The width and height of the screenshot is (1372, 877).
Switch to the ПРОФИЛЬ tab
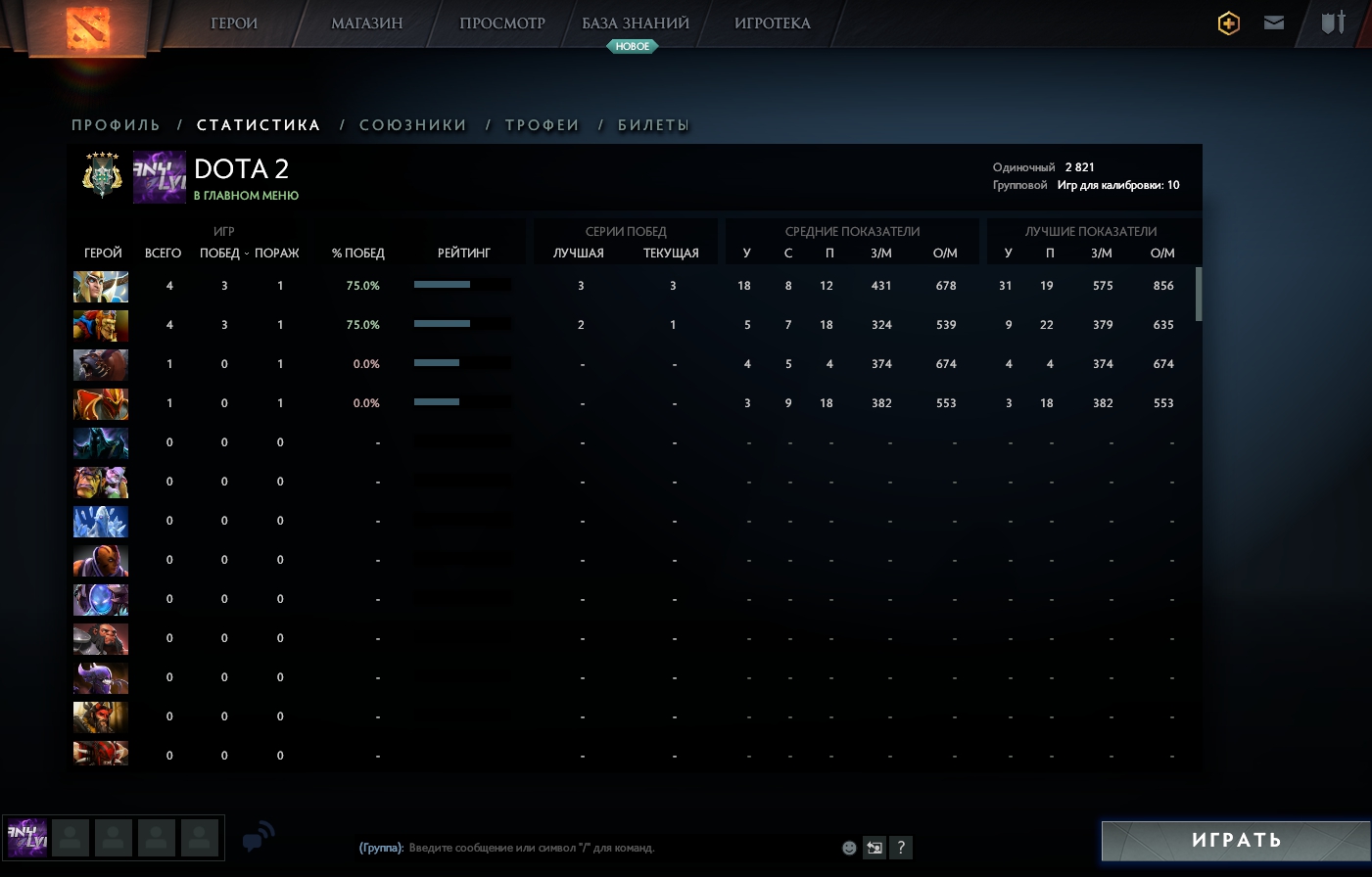pyautogui.click(x=116, y=125)
